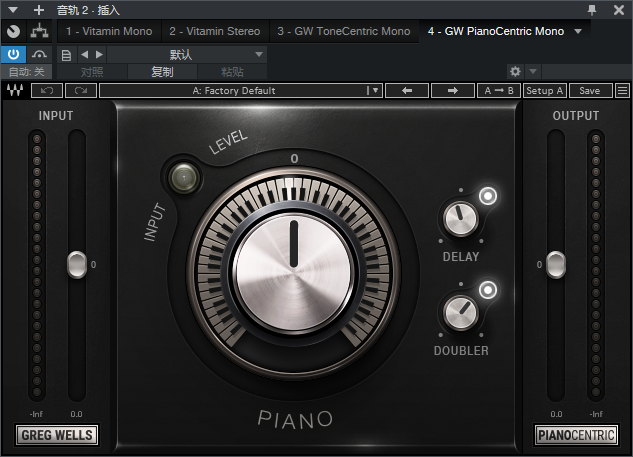Click the output LED meter column
The height and width of the screenshot is (457, 633).
[x=595, y=265]
